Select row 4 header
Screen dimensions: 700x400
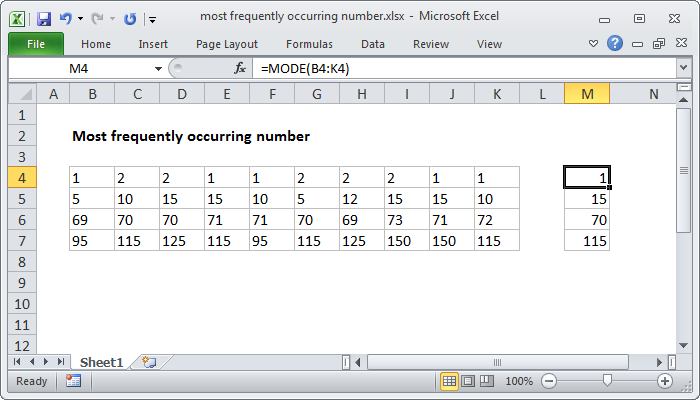pyautogui.click(x=22, y=178)
